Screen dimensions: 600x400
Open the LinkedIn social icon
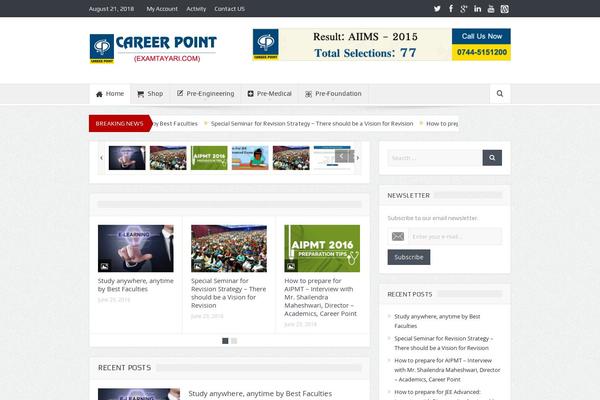click(478, 9)
